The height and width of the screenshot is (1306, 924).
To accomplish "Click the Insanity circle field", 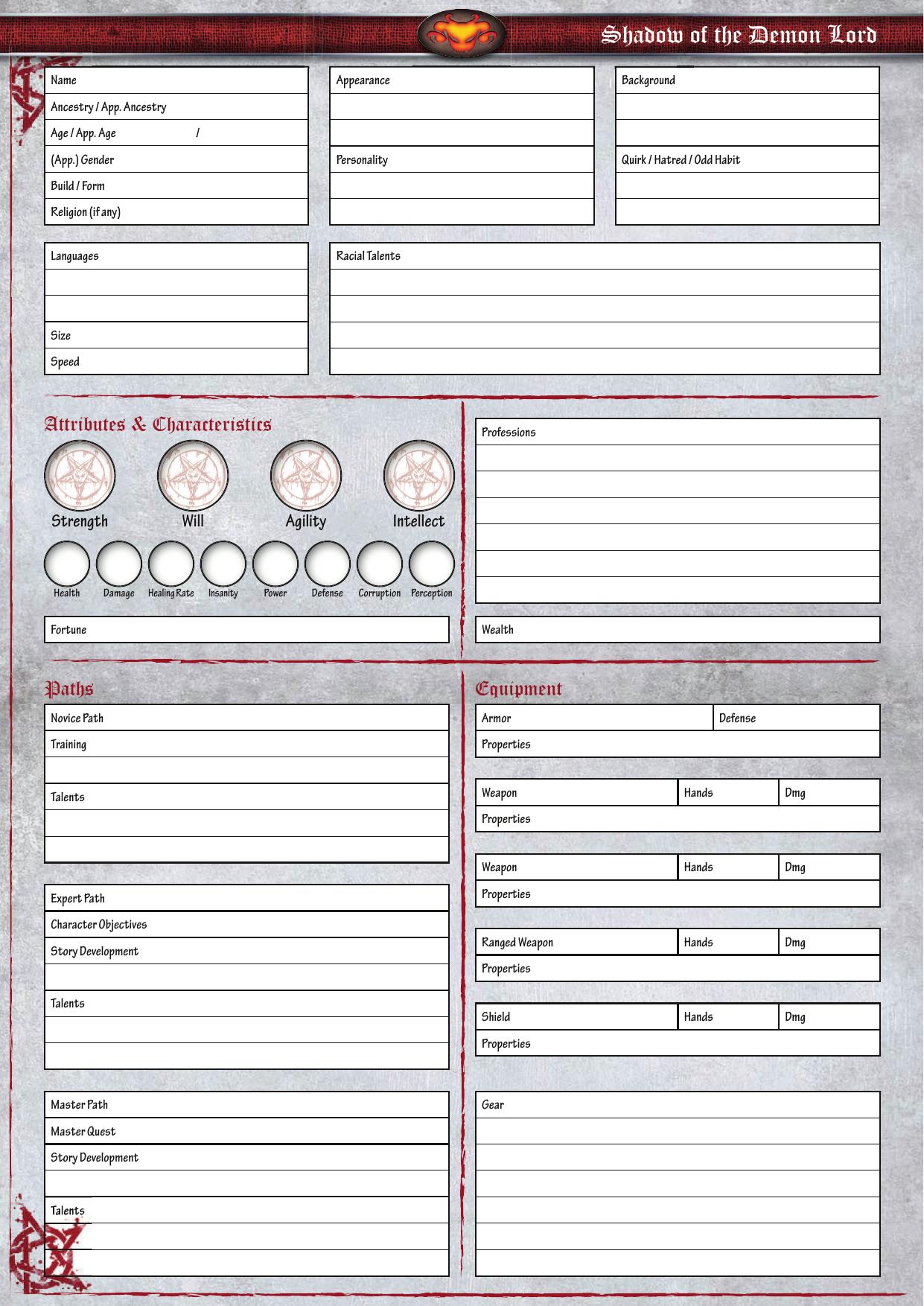I will [x=223, y=564].
